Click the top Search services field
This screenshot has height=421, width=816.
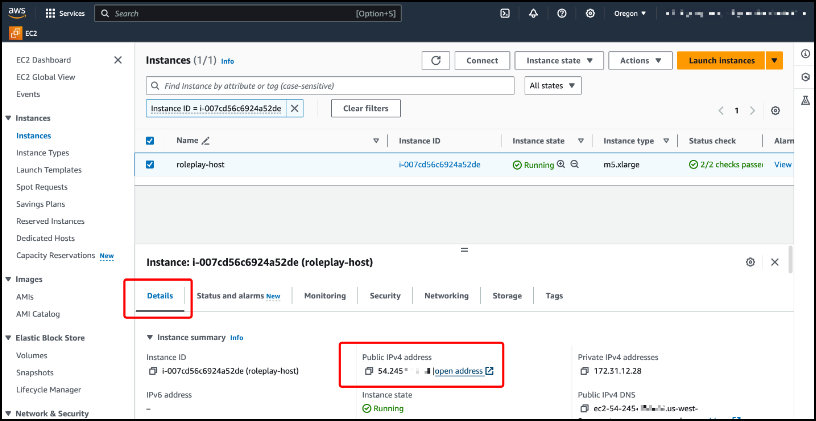(x=248, y=14)
